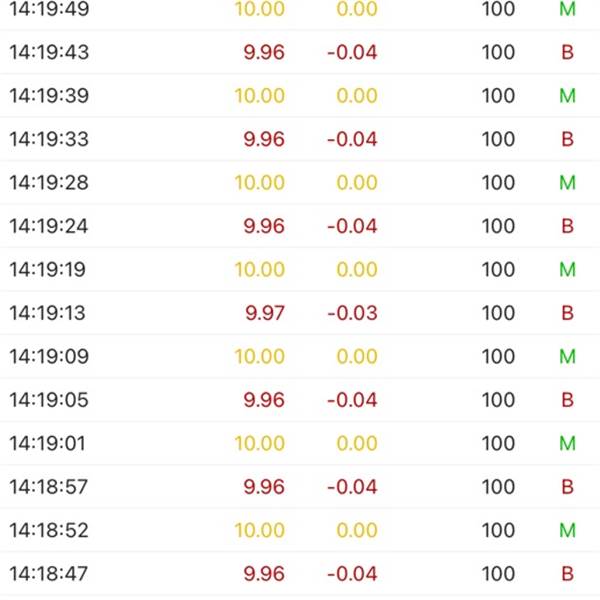The image size is (600, 600).
Task: Open the trade at 14:19:33
Action: (300, 139)
